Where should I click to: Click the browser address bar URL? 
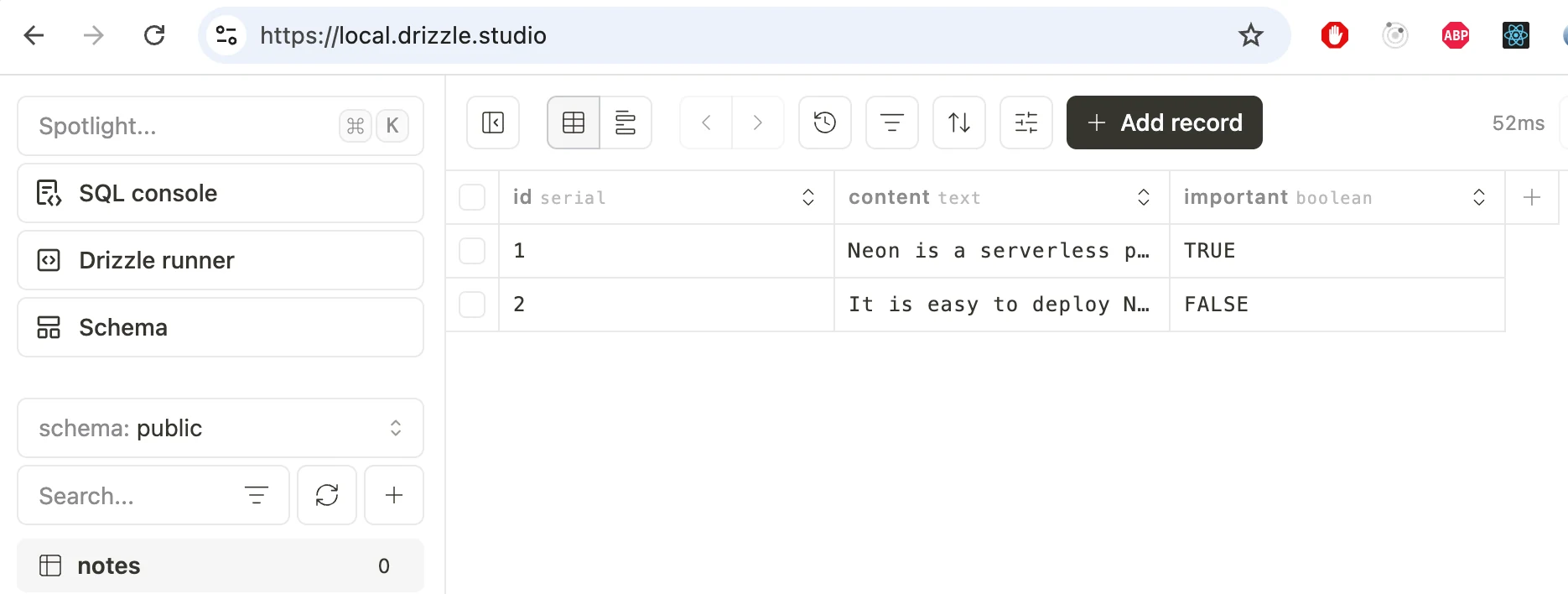[403, 35]
